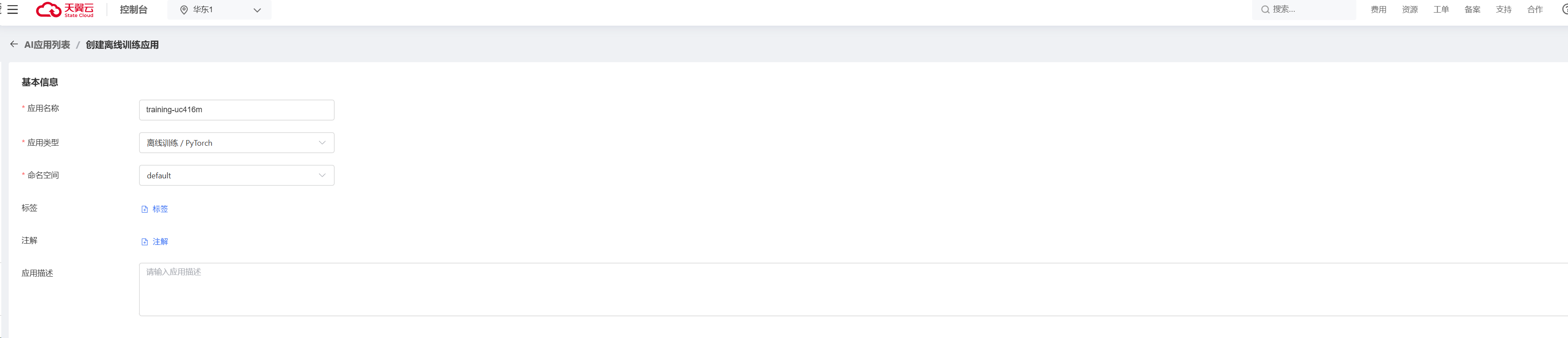Go to 控制台 console home
Viewport: 1568px width, 338px height.
[133, 10]
